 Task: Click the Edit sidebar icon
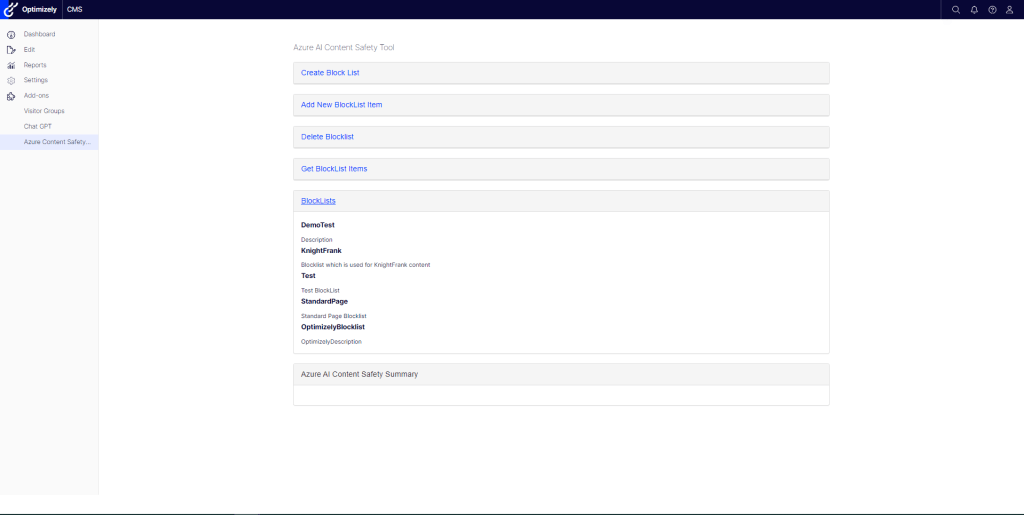[10, 50]
